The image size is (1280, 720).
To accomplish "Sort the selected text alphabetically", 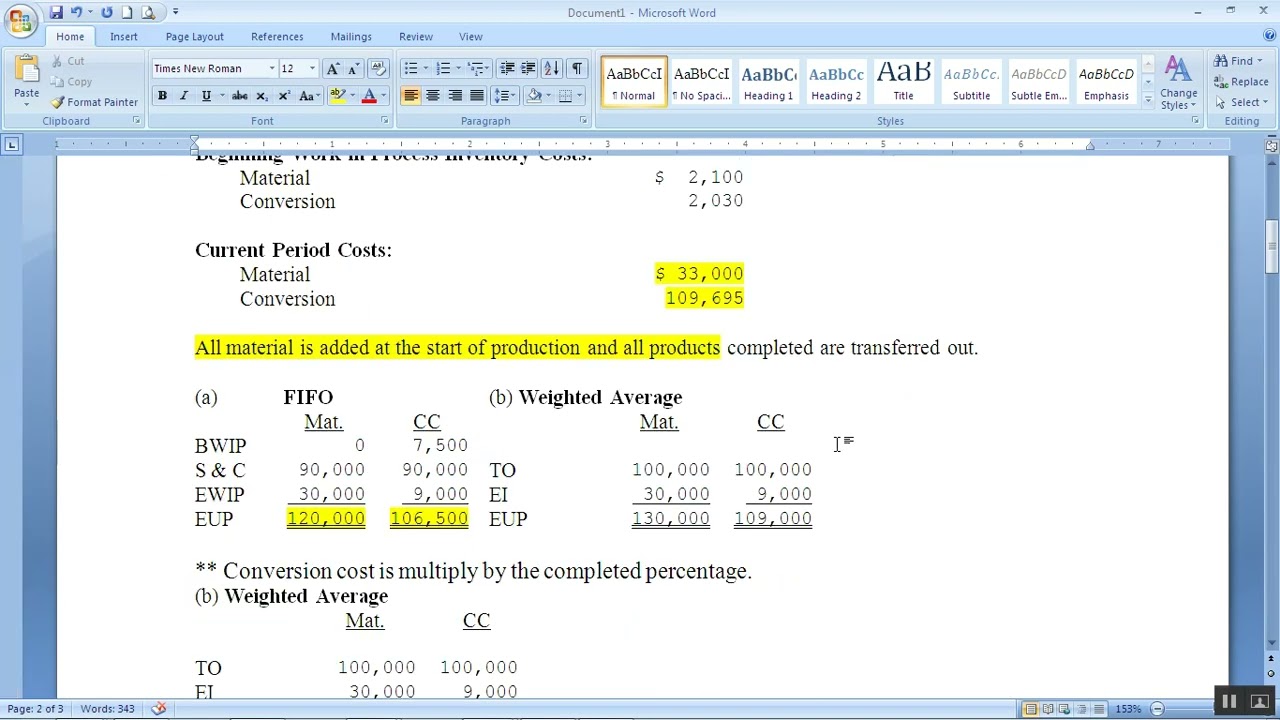I will pos(551,68).
